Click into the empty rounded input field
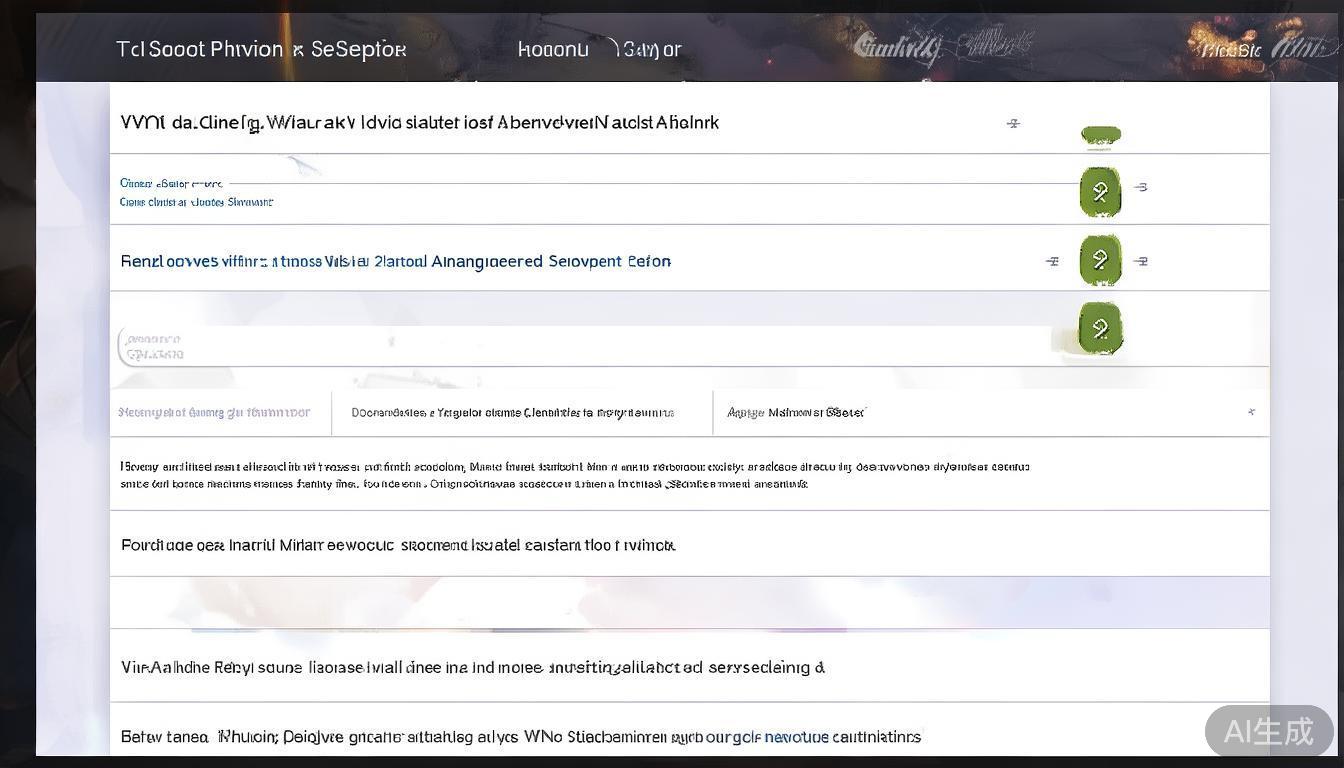The image size is (1344, 768). [580, 347]
